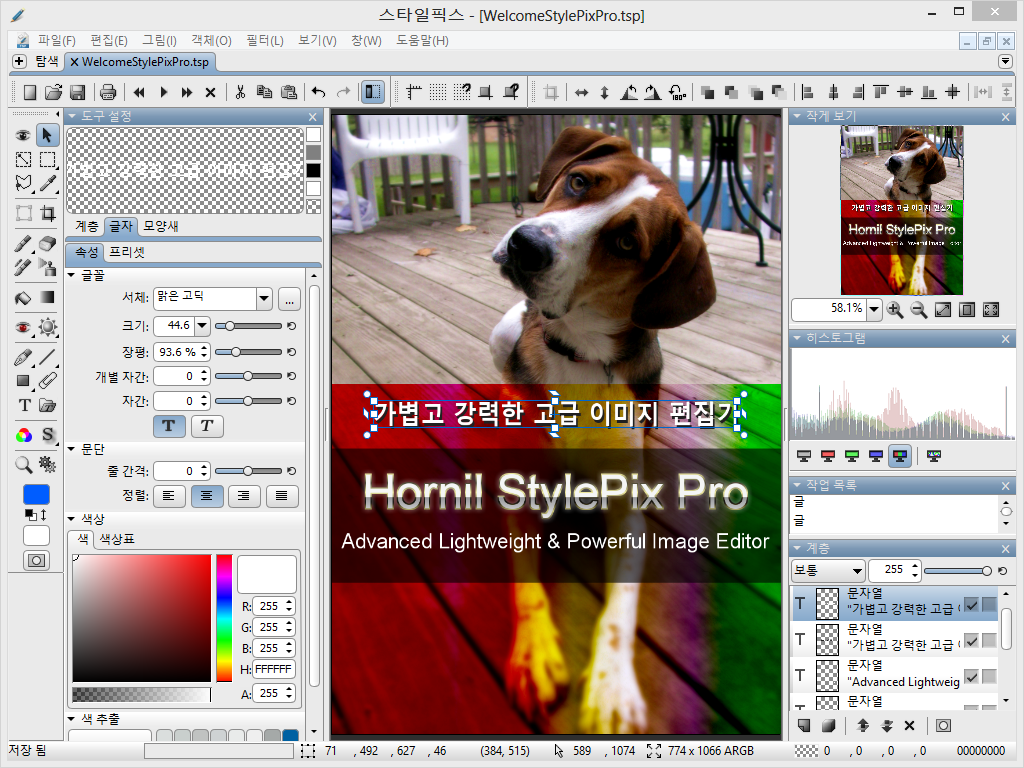
Task: Close the 도구 설정 panel
Action: tap(313, 117)
